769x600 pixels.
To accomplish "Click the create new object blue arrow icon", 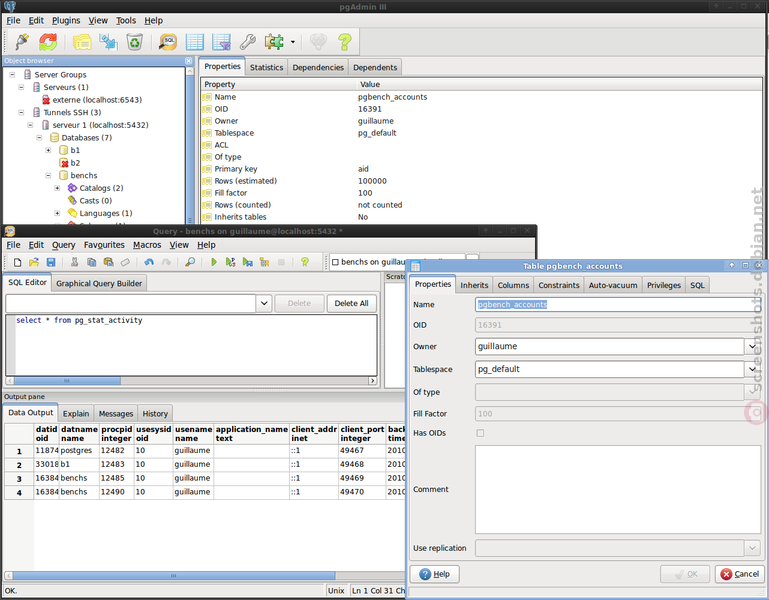I will coord(108,42).
